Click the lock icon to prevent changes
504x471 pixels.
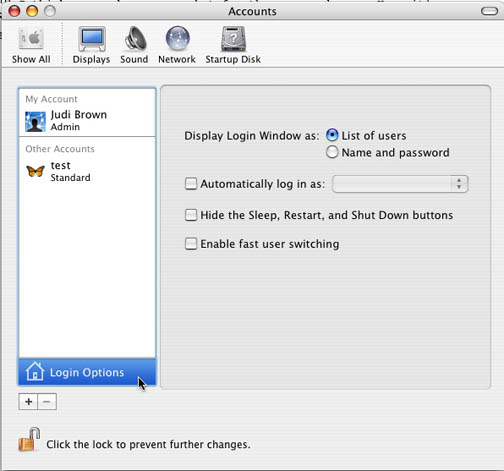(29, 440)
